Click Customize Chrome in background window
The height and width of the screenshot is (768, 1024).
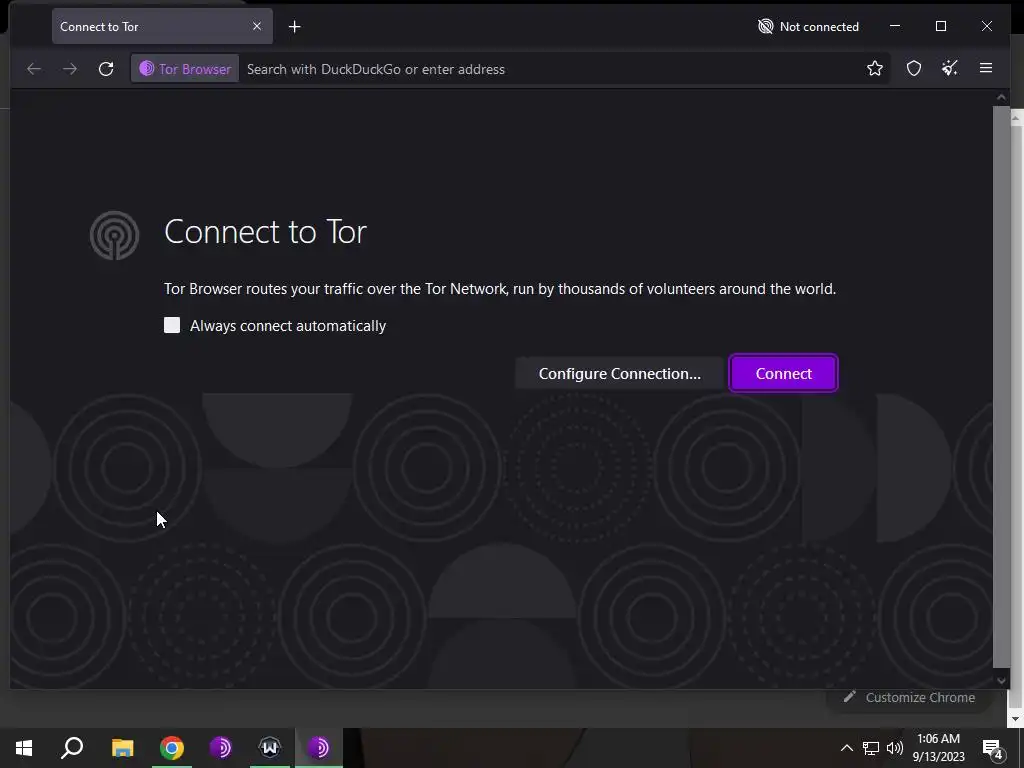[x=910, y=697]
